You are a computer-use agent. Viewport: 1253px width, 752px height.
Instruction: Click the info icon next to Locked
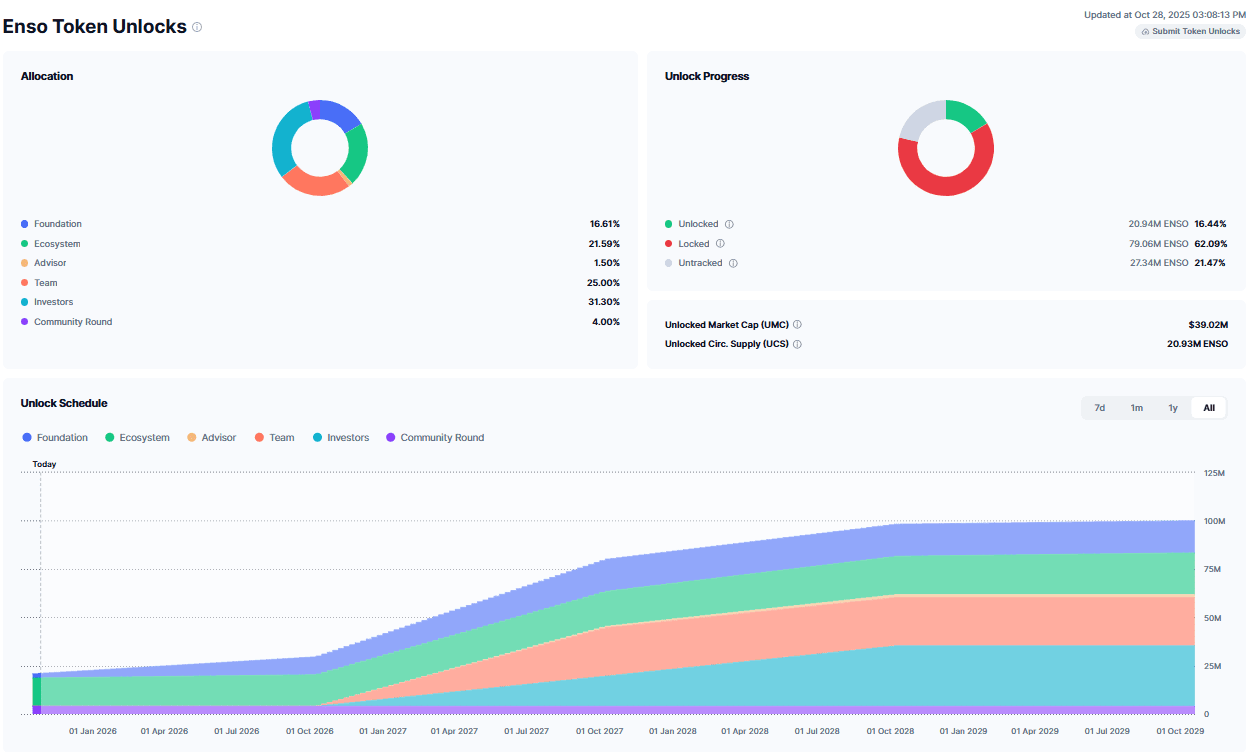[720, 244]
